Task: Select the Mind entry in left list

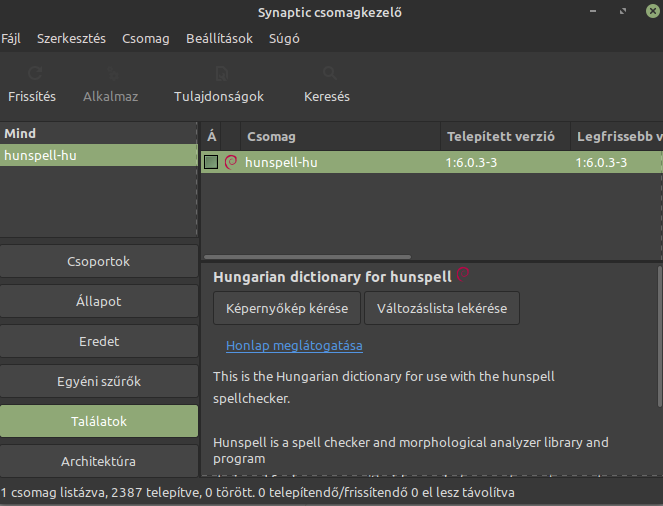Action: (x=99, y=134)
